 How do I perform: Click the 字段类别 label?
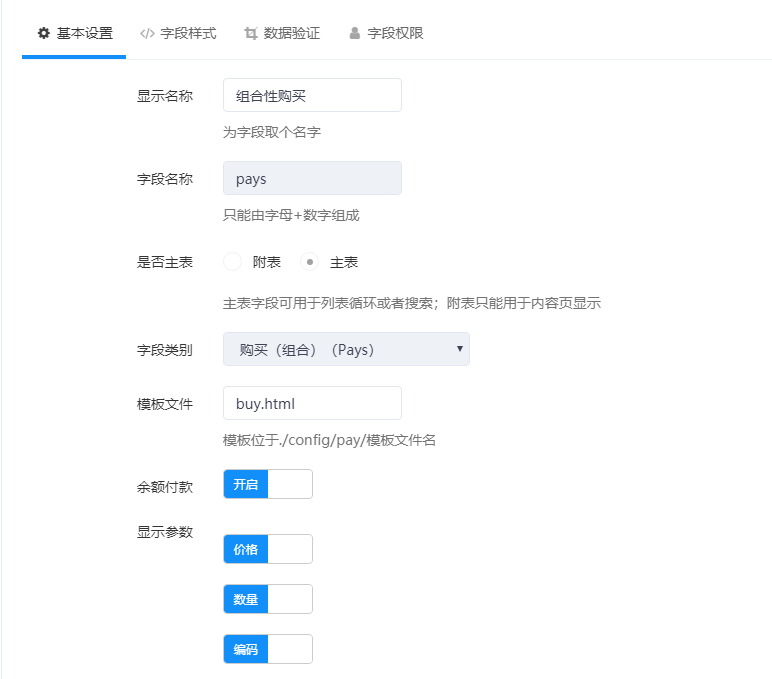[x=164, y=350]
